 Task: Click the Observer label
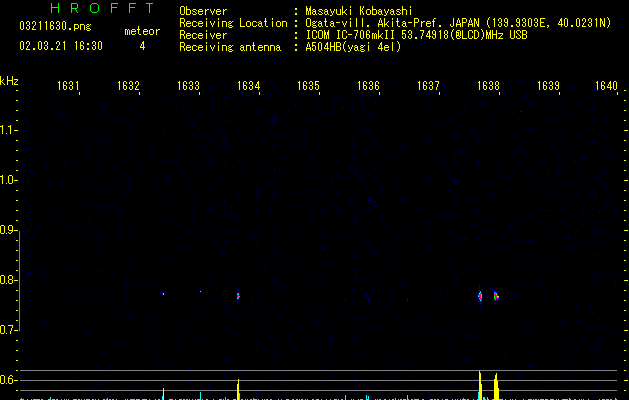203,11
